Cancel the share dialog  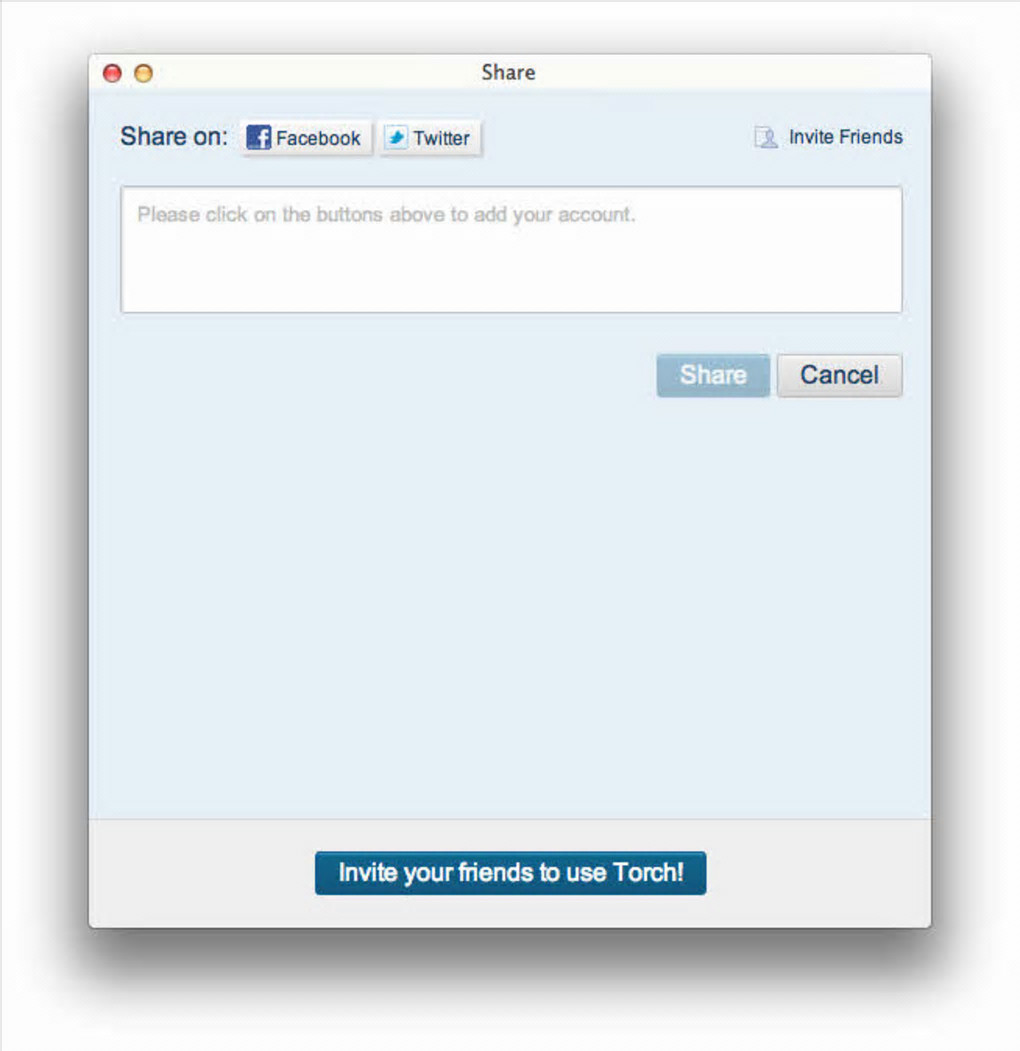point(840,375)
